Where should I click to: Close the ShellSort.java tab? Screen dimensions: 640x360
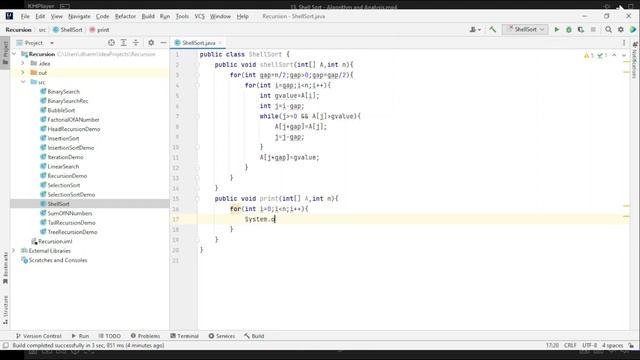point(220,42)
